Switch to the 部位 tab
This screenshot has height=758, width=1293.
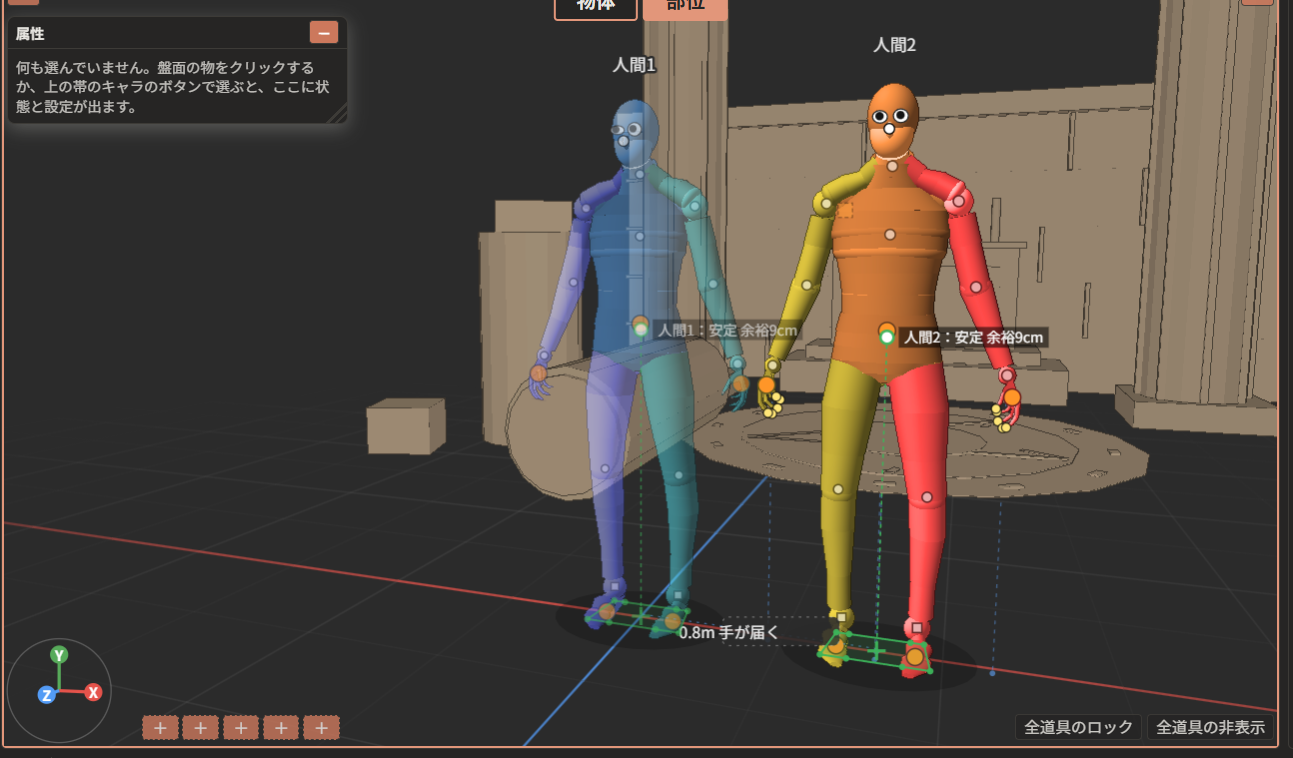(685, 7)
